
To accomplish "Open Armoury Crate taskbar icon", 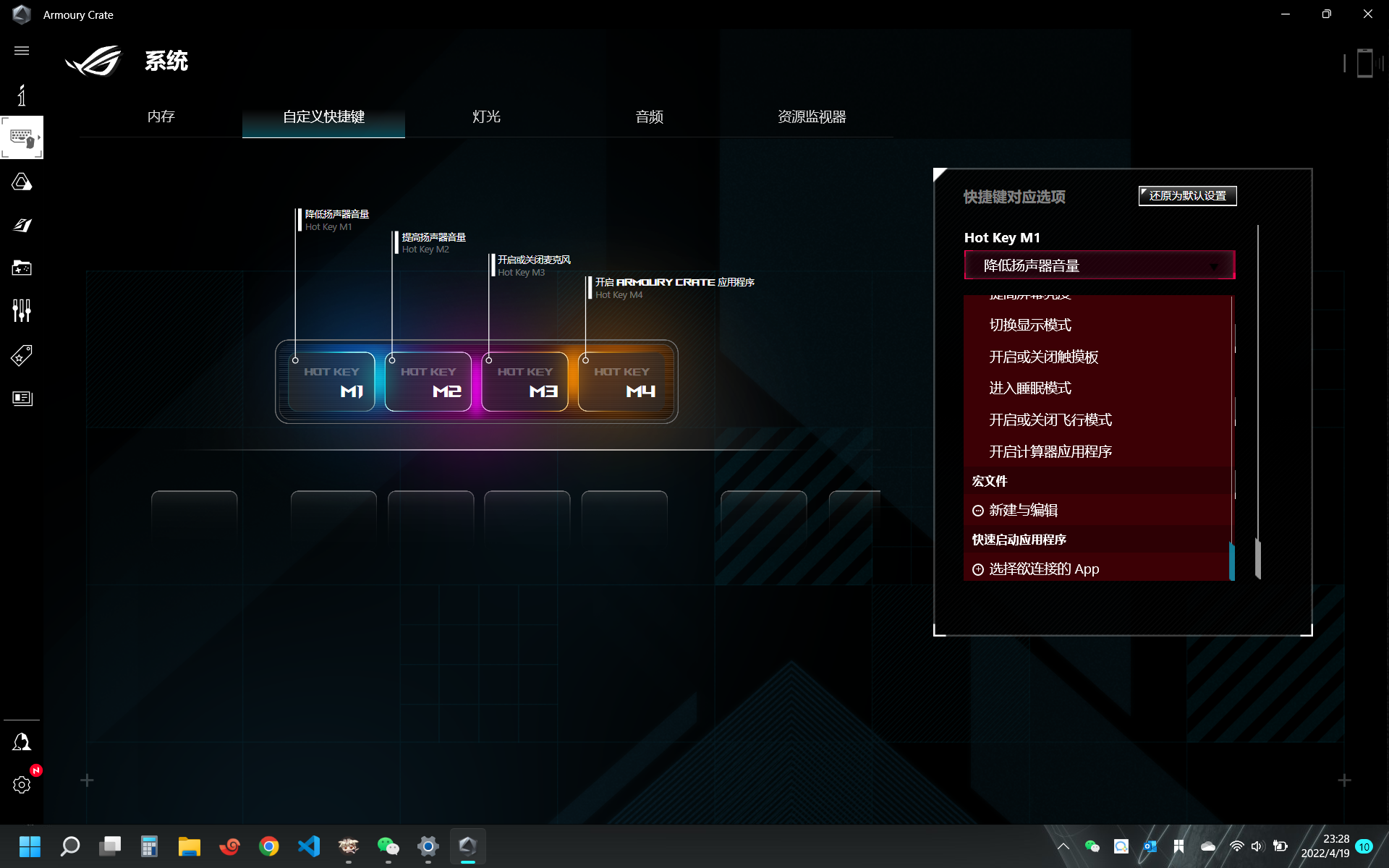I will (468, 846).
